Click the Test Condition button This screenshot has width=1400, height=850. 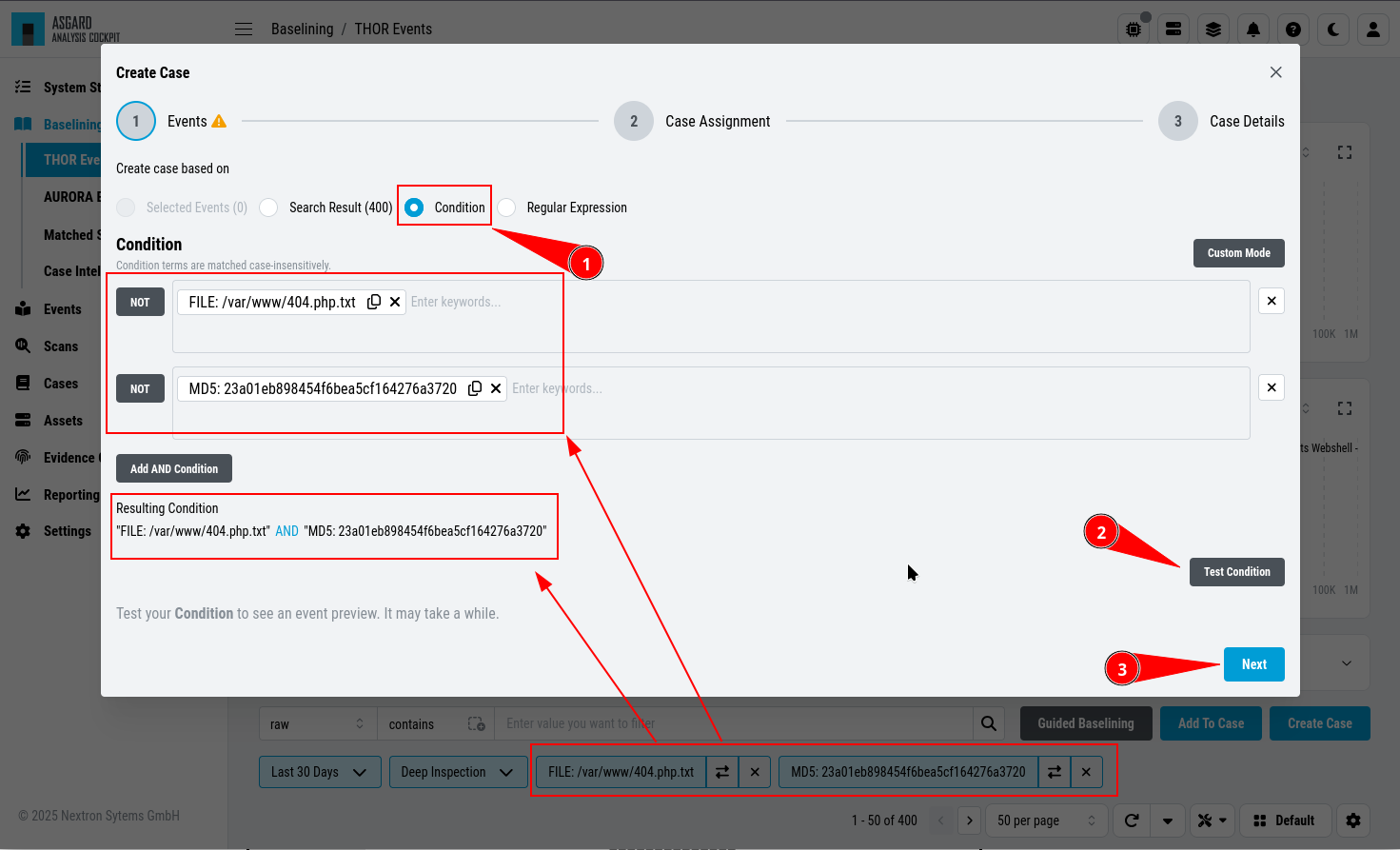(1237, 572)
